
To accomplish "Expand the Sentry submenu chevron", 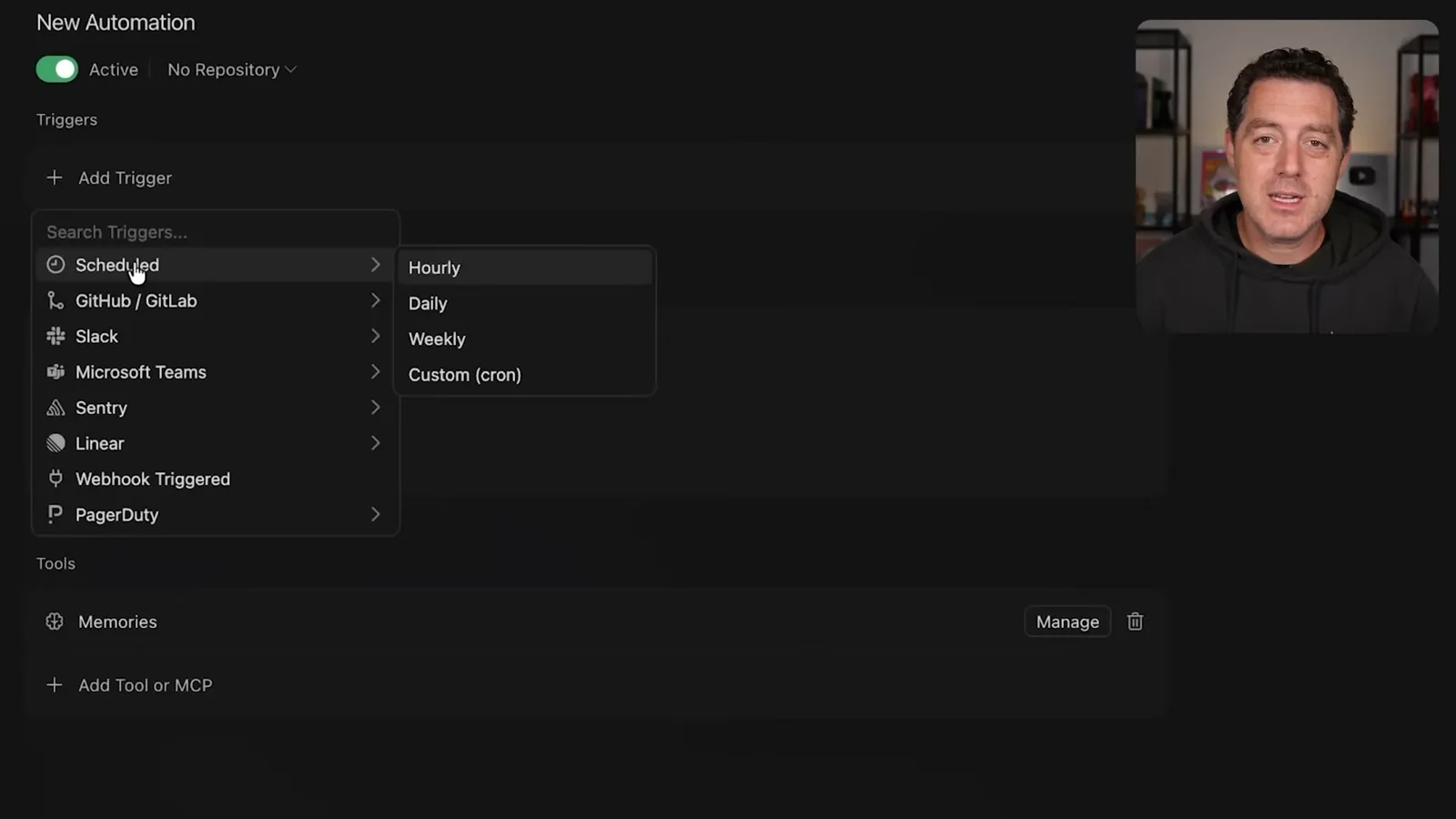I will (375, 408).
